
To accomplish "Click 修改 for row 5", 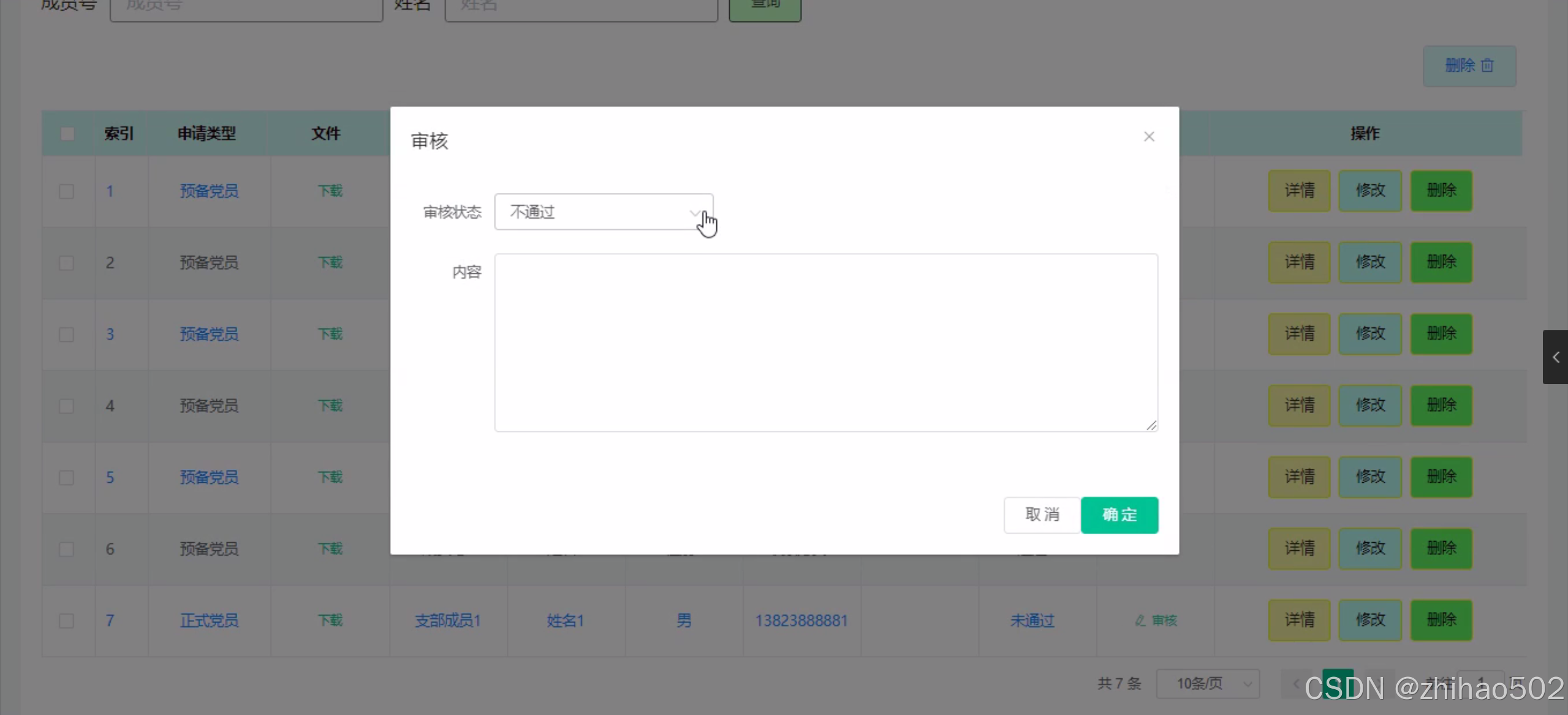I will coord(1369,477).
